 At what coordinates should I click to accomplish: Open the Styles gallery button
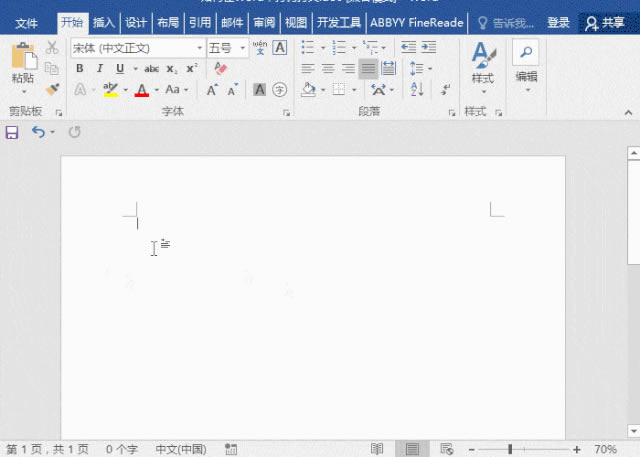pyautogui.click(x=483, y=67)
